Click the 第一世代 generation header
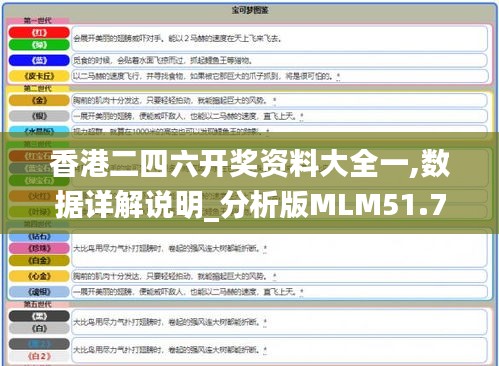499x366 pixels. (x=38, y=21)
